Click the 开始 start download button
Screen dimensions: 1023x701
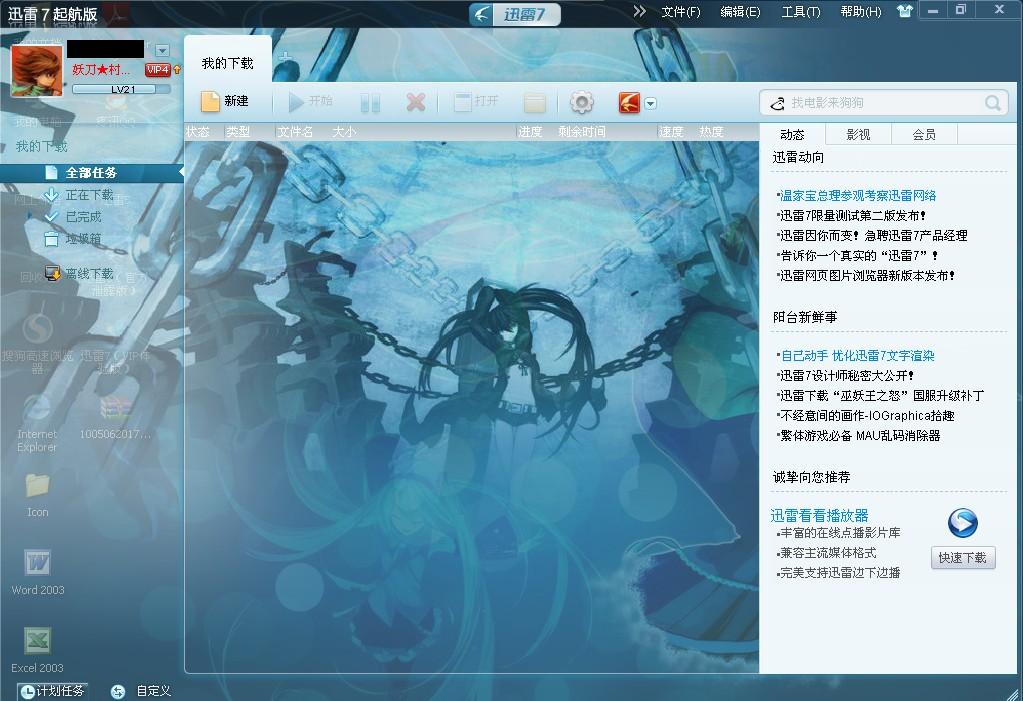(x=311, y=101)
